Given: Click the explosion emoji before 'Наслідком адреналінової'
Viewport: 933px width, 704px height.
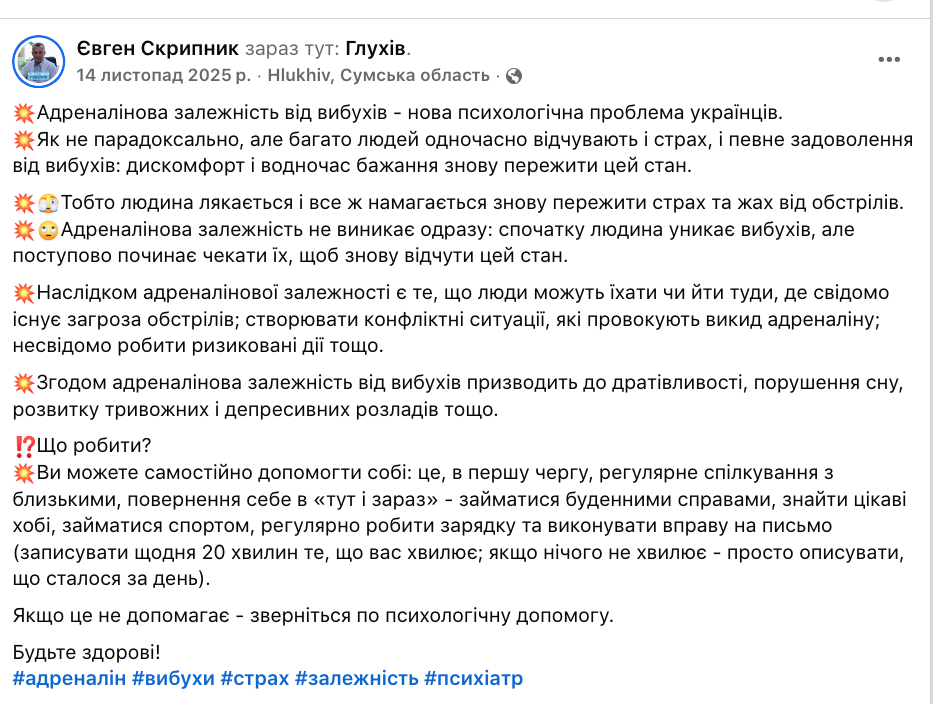Looking at the screenshot, I should [x=24, y=294].
